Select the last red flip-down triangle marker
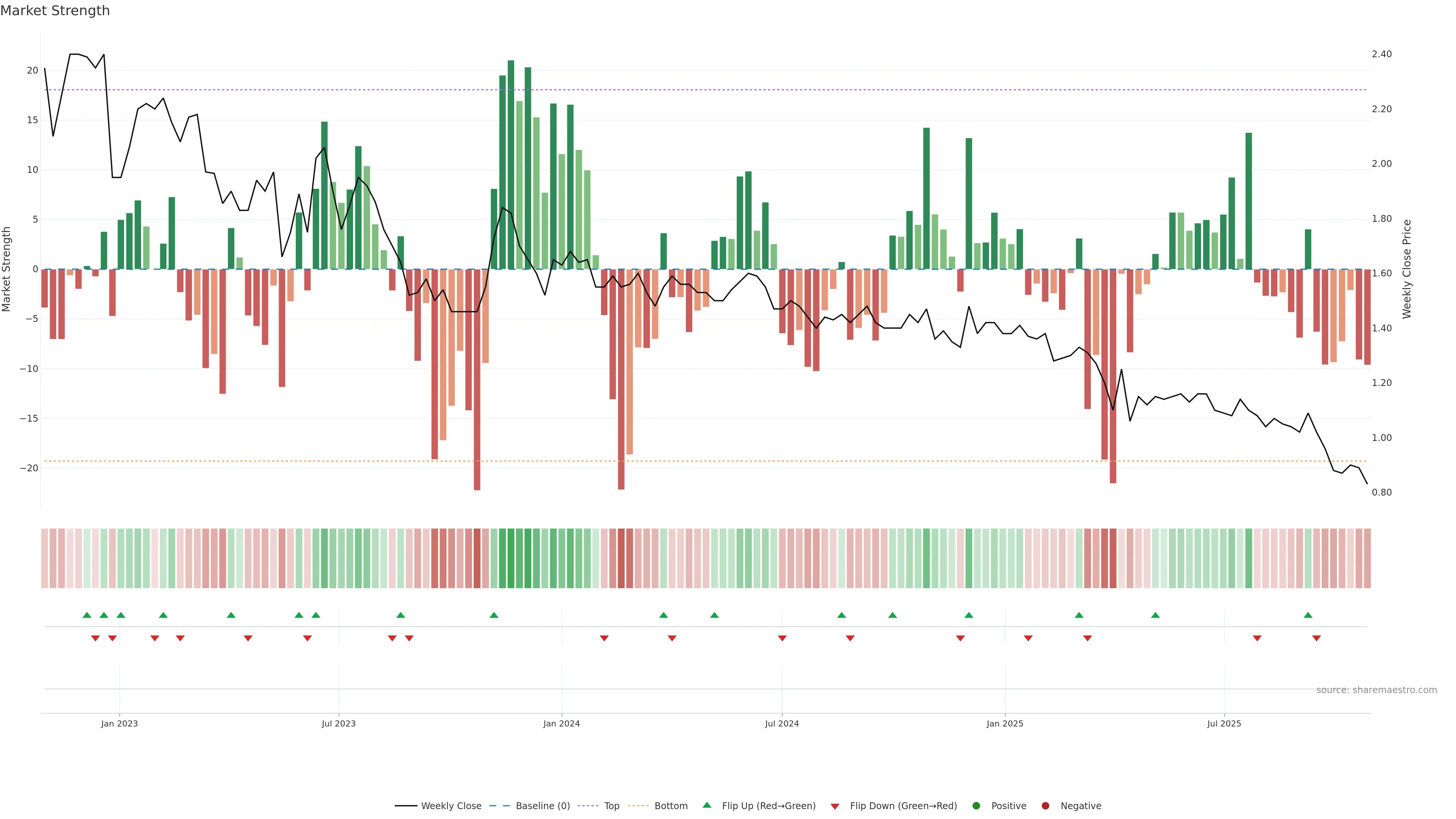 (1316, 638)
